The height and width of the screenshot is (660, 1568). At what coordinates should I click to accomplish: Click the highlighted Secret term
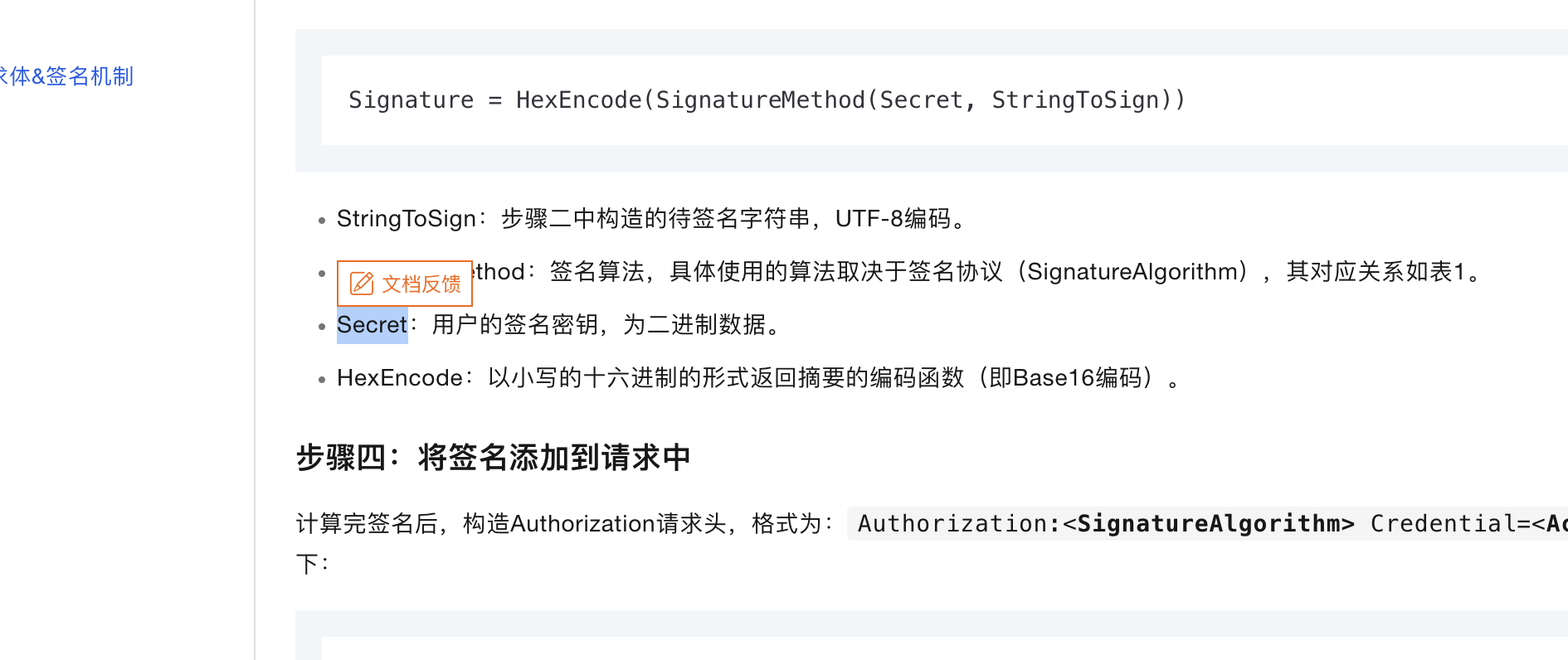[373, 325]
